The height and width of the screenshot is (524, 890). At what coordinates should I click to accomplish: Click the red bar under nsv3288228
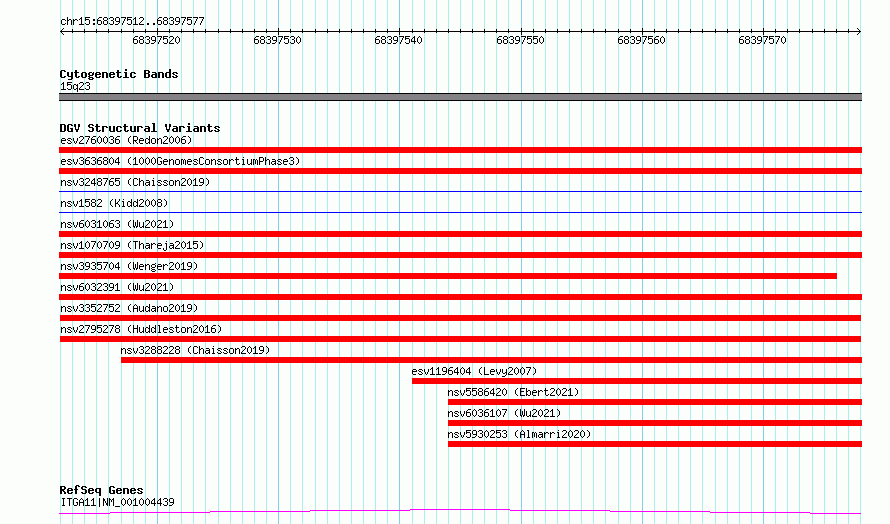pyautogui.click(x=492, y=360)
